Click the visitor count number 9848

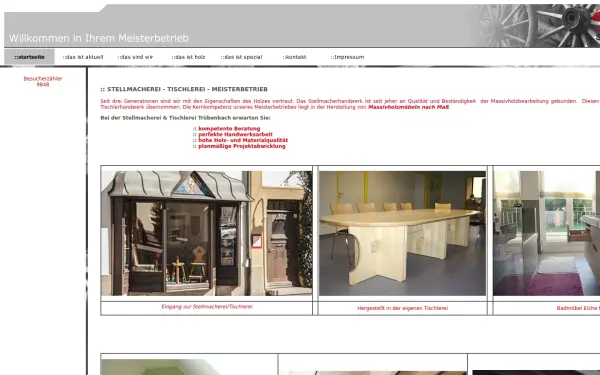pyautogui.click(x=43, y=85)
